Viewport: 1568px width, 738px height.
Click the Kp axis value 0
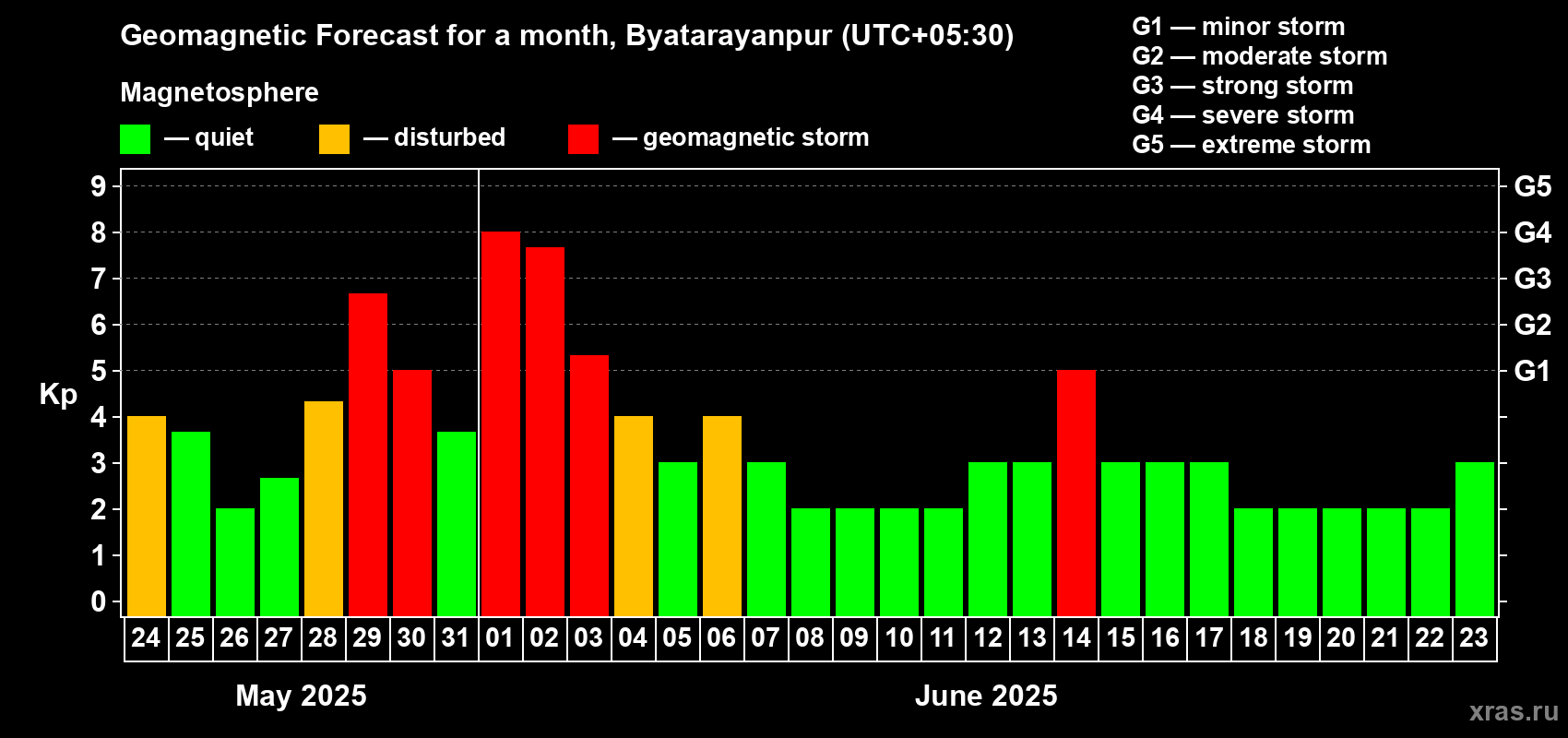99,601
